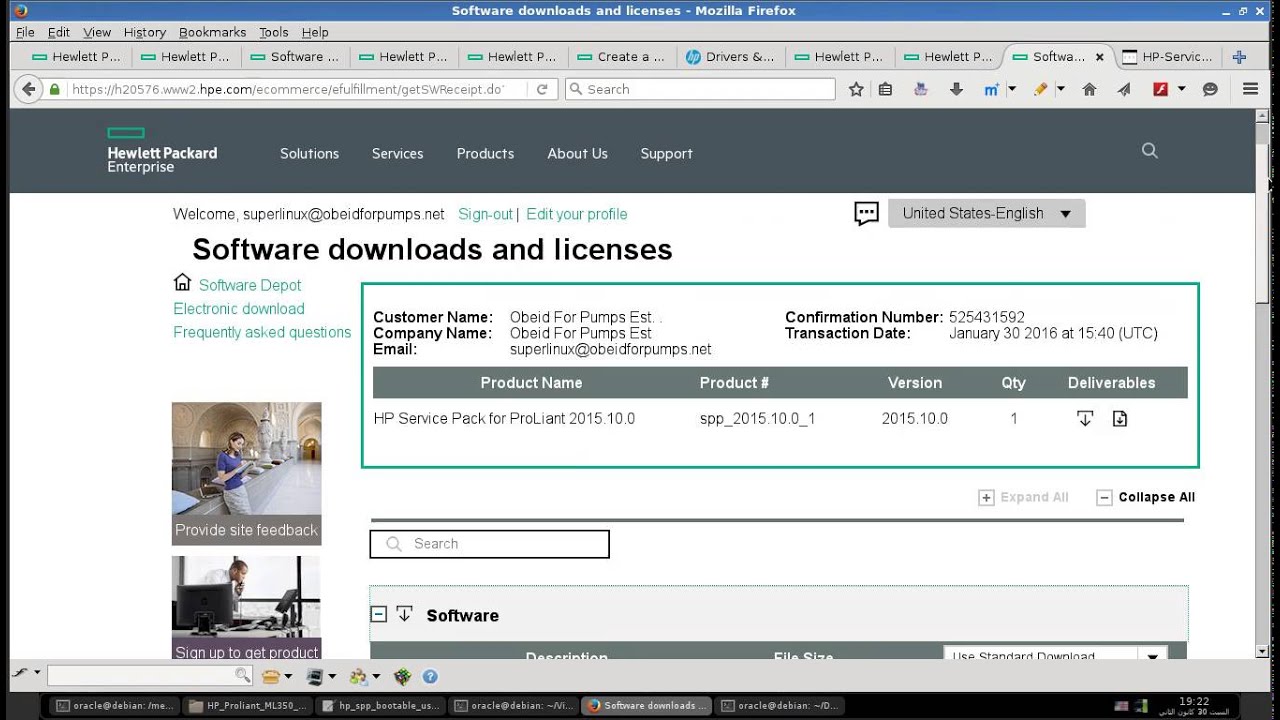Image resolution: width=1280 pixels, height=720 pixels.
Task: Click the Software Depot home icon
Action: pos(182,283)
